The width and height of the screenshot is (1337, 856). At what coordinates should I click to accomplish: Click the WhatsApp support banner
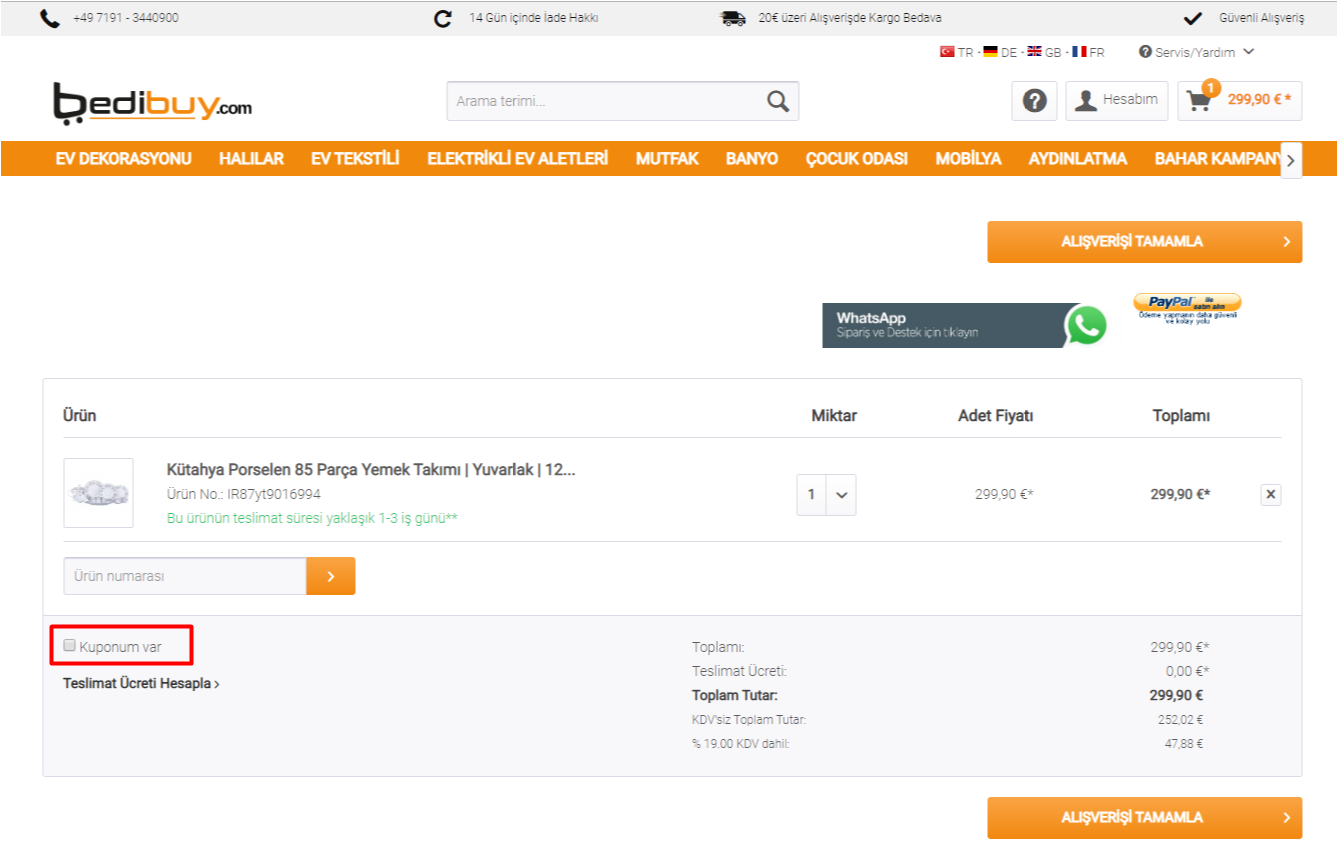point(965,326)
